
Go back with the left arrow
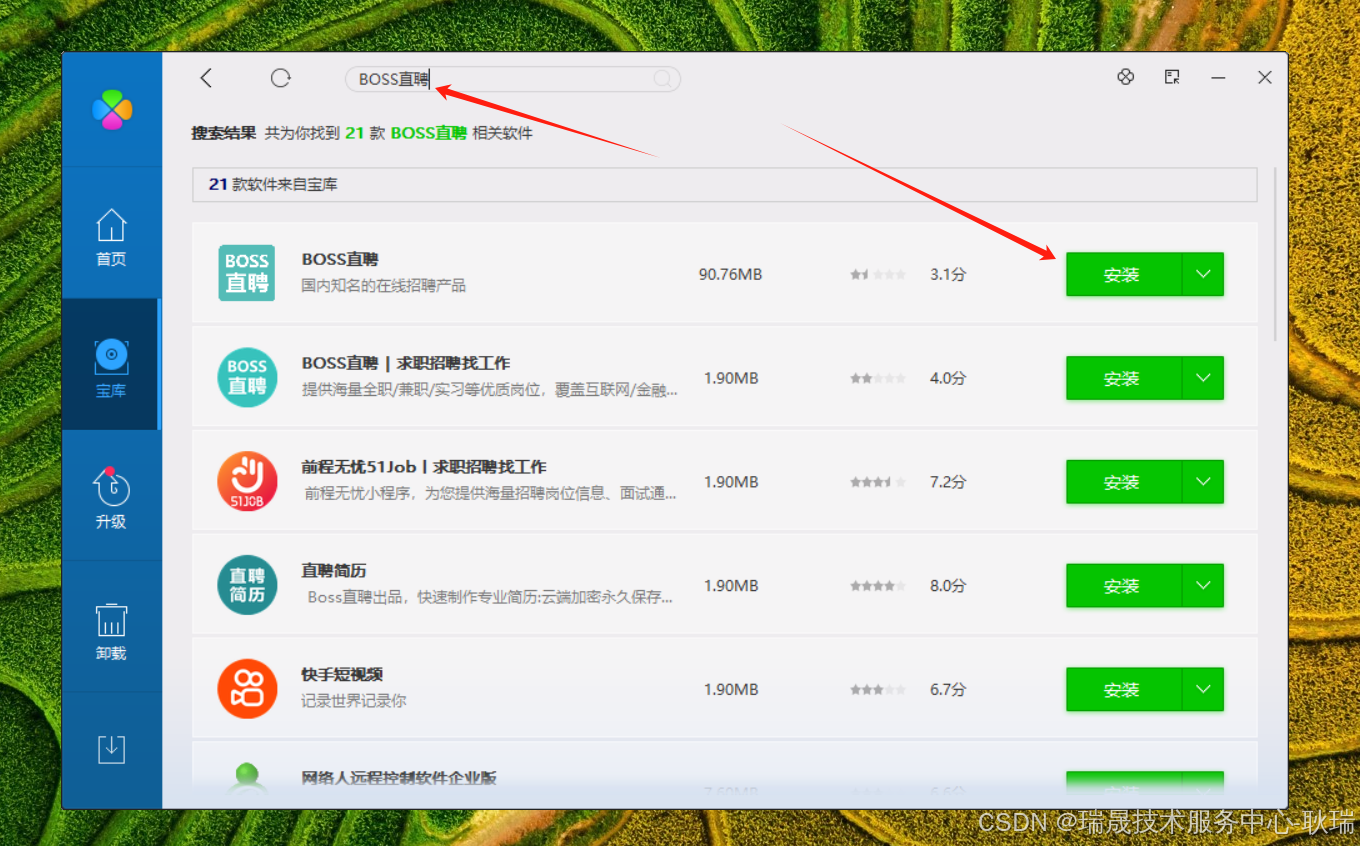coord(206,78)
